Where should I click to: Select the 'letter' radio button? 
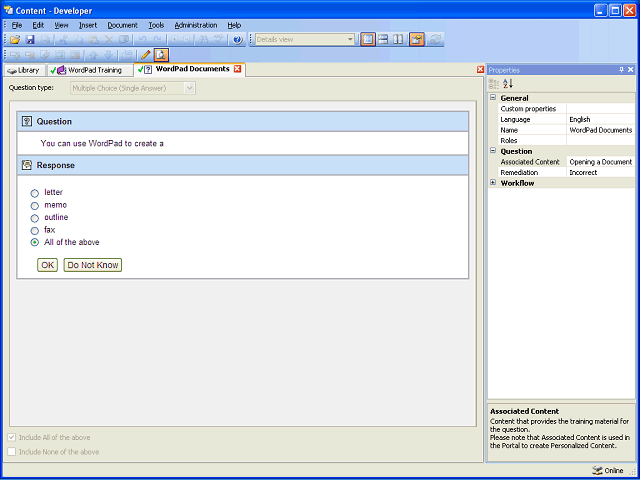coord(35,193)
